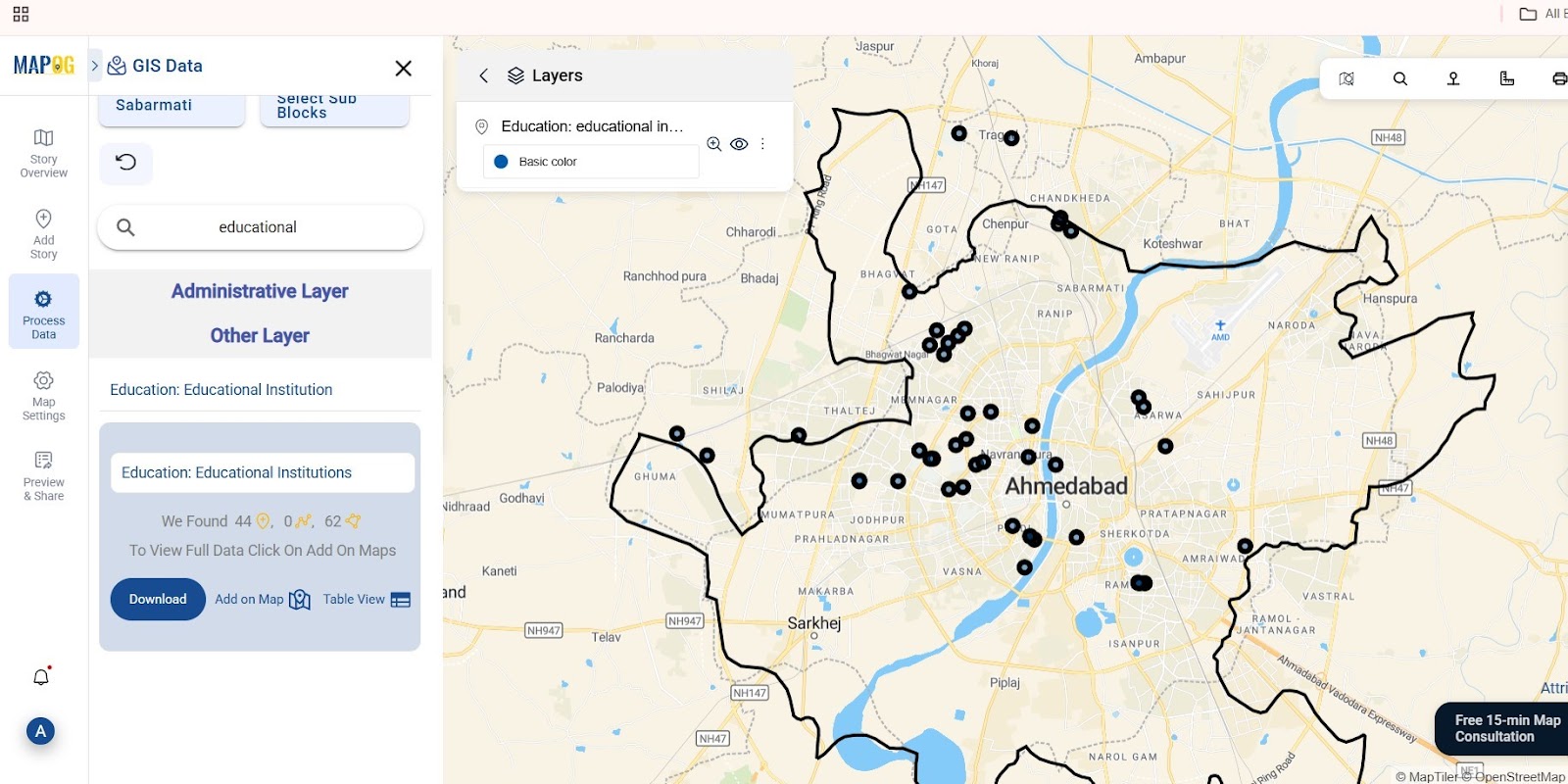Screen dimensions: 1568x784
Task: Click the line count 0 icon
Action: 304,521
